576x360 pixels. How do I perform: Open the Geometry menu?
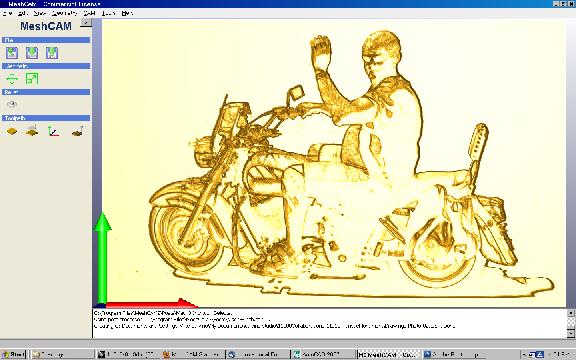coord(64,13)
